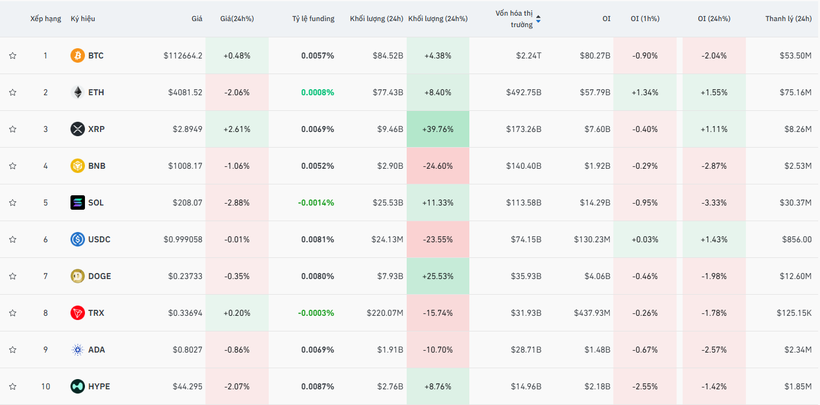Open the HYPE coin name link

click(x=99, y=386)
